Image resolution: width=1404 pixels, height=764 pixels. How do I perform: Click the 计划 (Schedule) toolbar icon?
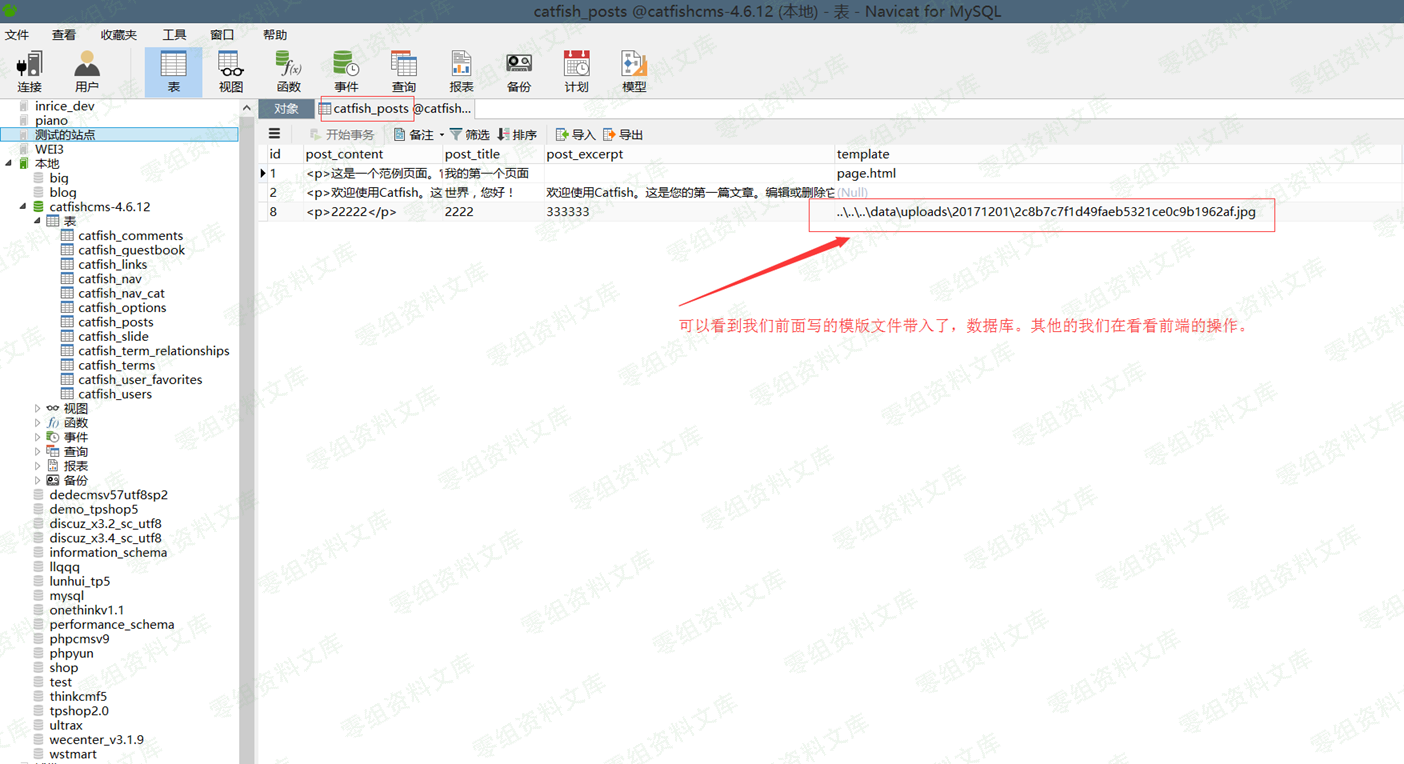(576, 72)
